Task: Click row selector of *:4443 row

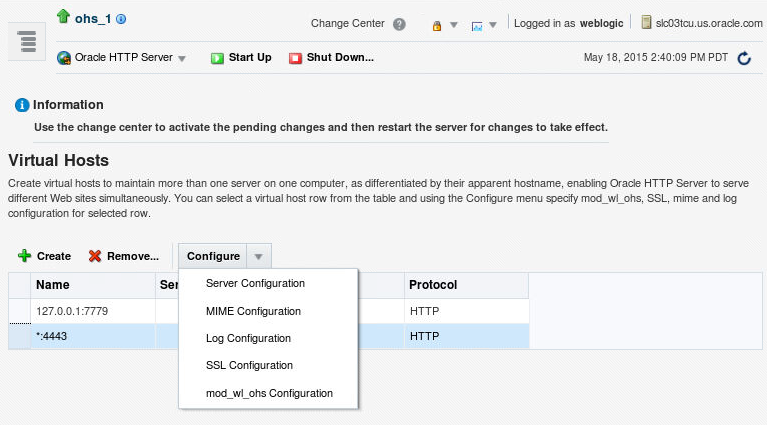Action: [20, 336]
